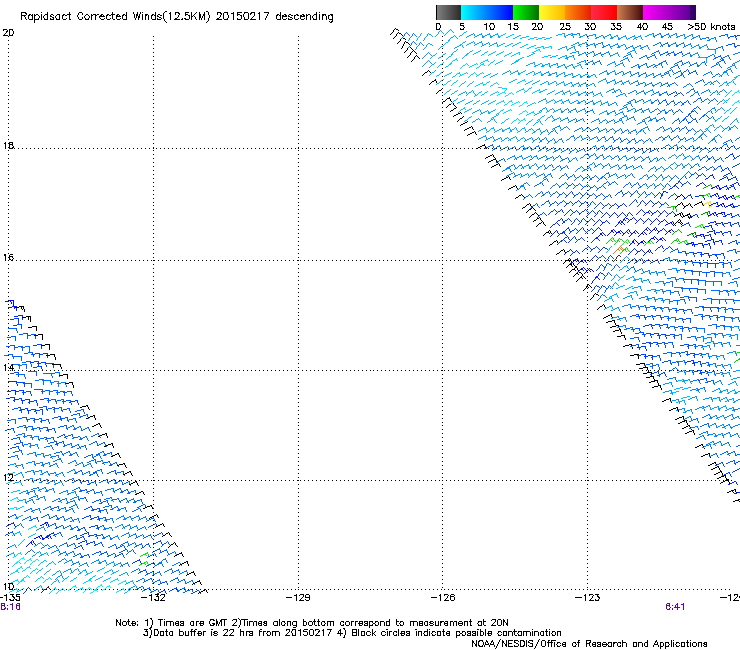Click the brown 35-40 knots legend swatch
This screenshot has width=740, height=650.
630,12
